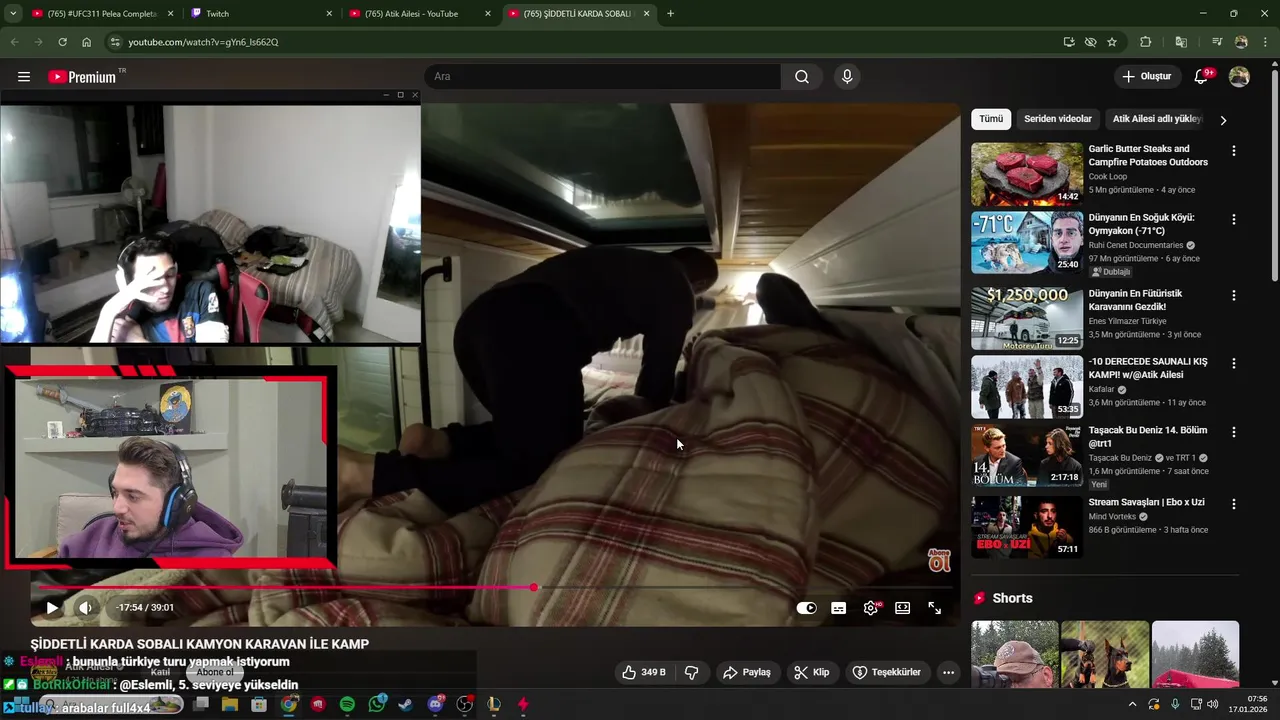Show more filter chips with arrow
Screen dimensions: 1280x720
pyautogui.click(x=1223, y=120)
